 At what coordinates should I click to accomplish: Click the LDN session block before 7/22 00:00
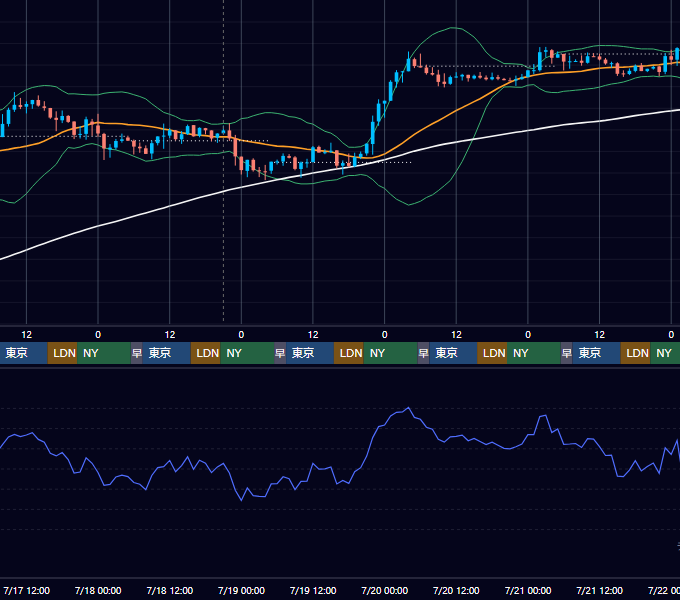click(635, 353)
